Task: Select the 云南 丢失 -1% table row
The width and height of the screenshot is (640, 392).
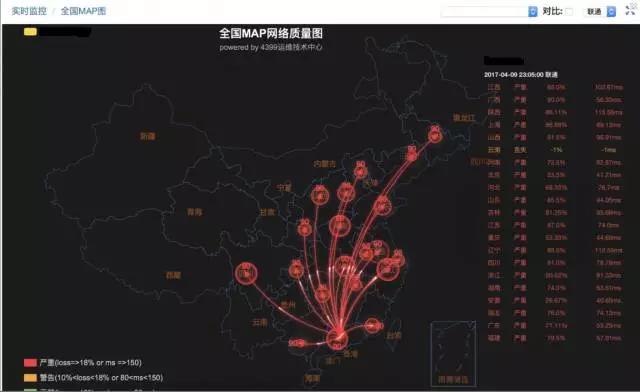Action: 555,150
